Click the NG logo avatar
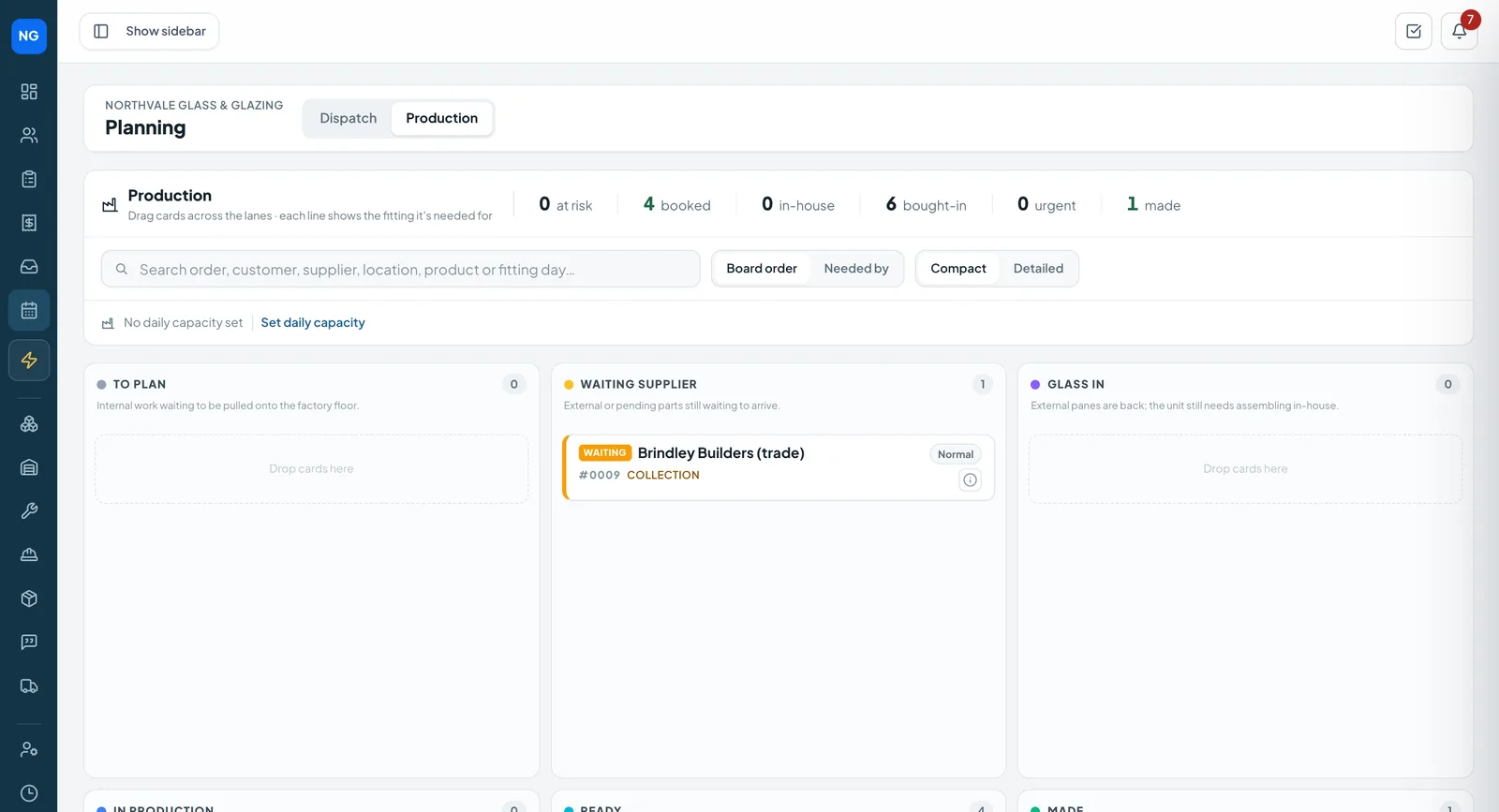This screenshot has width=1499, height=812. point(29,36)
